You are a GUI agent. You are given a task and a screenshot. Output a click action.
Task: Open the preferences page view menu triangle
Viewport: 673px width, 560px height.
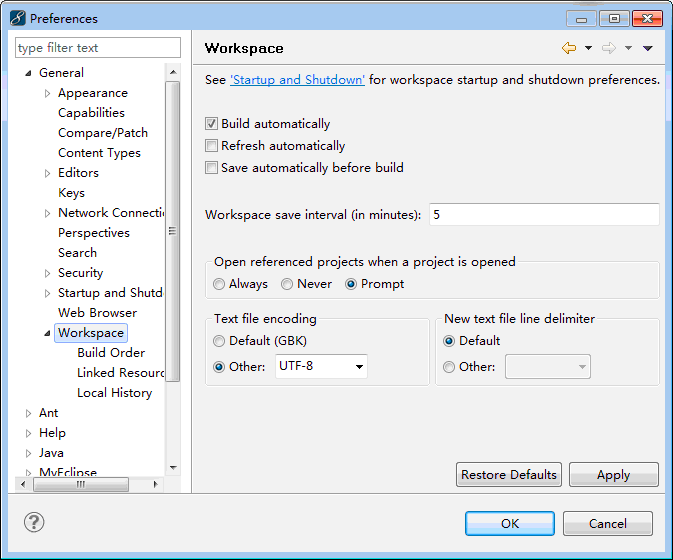click(648, 48)
